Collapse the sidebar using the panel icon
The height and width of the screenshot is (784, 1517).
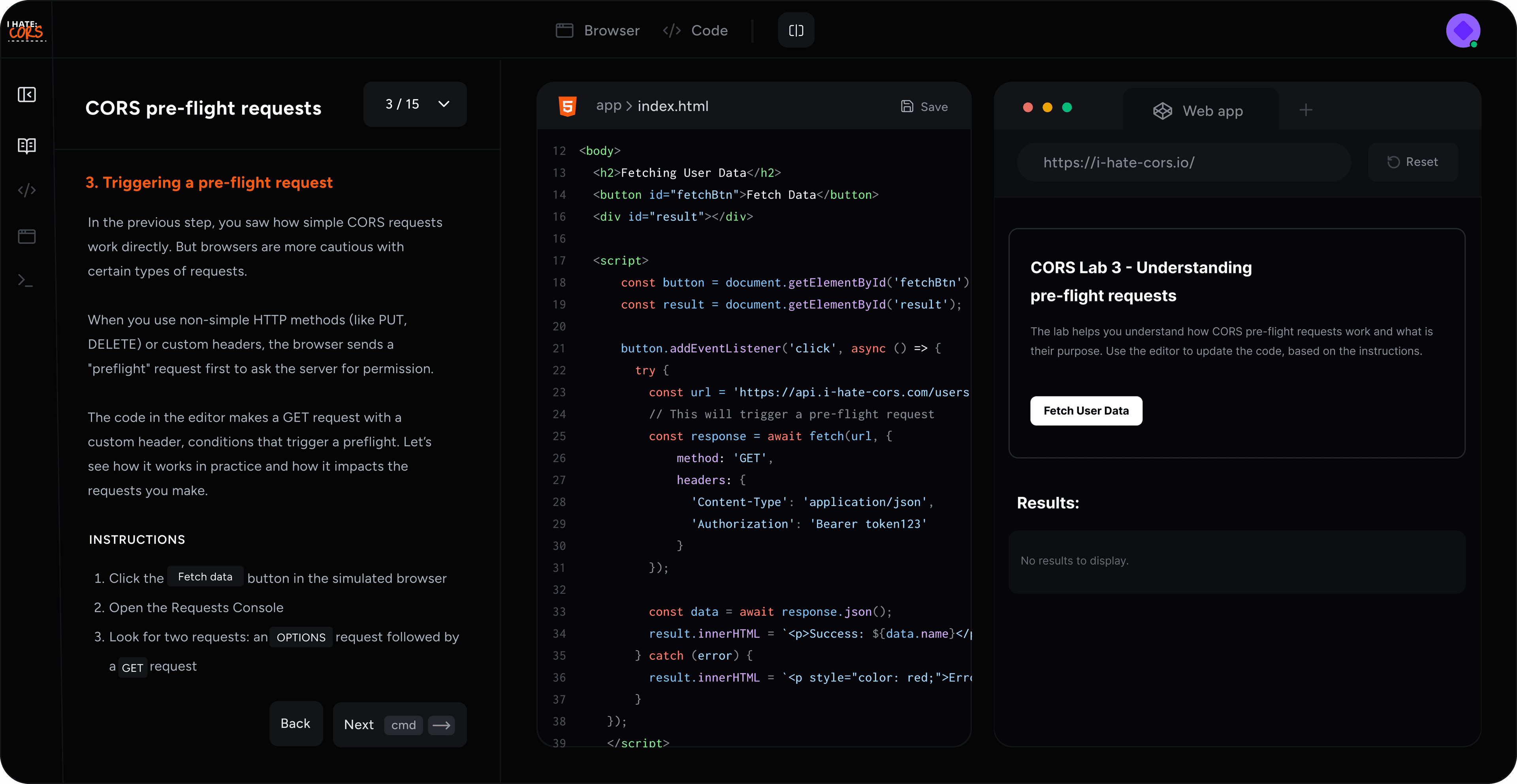26,94
